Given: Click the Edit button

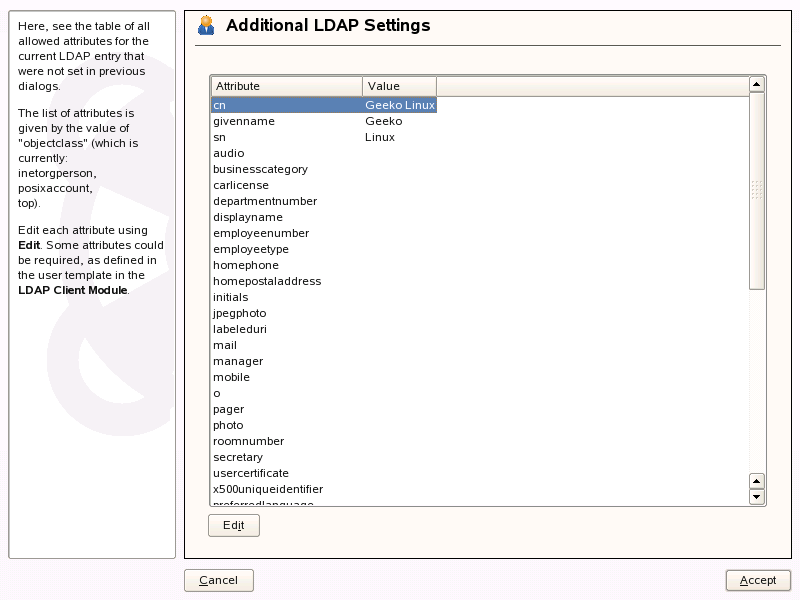Looking at the screenshot, I should pos(234,525).
